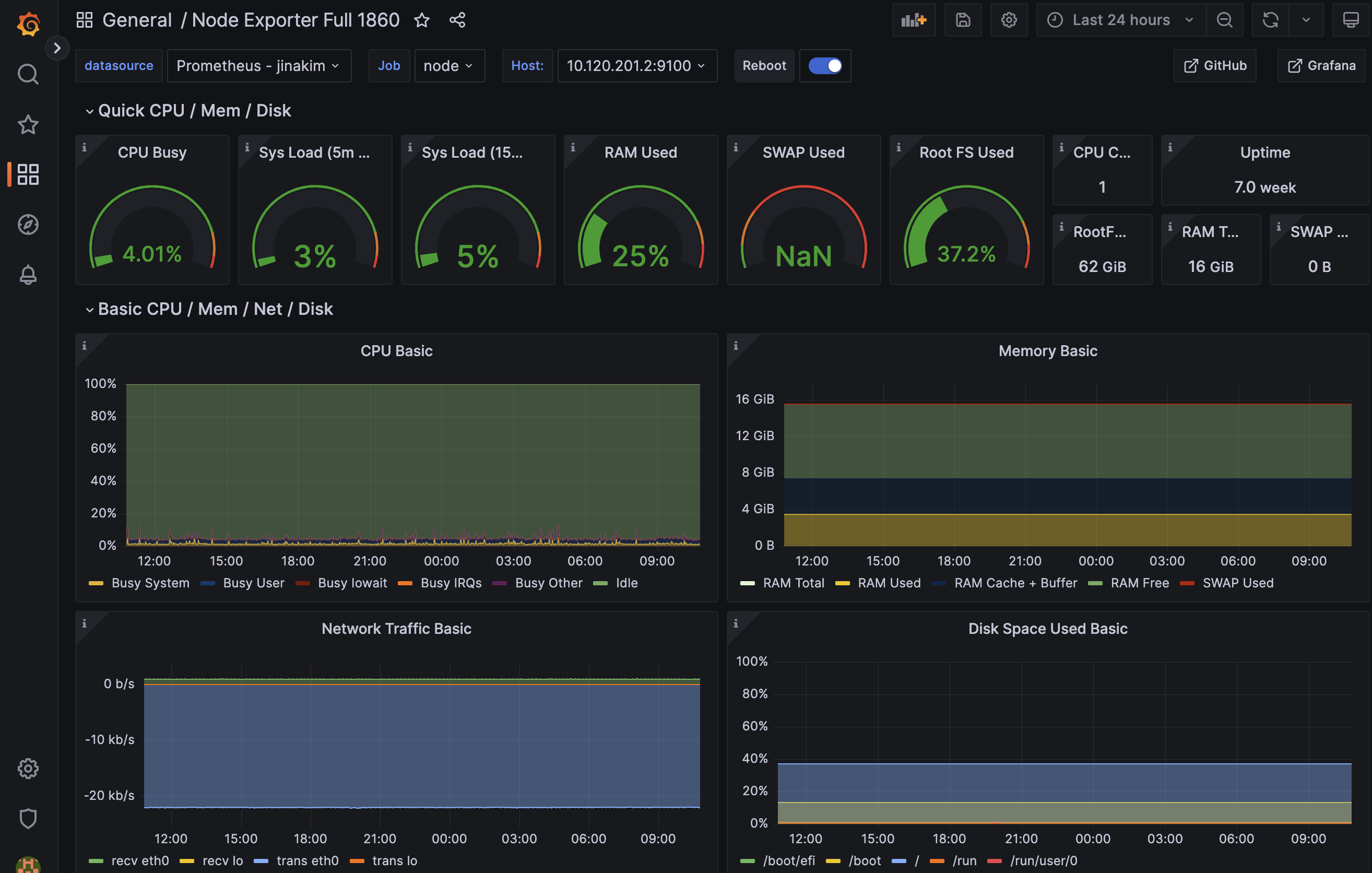1372x873 pixels.
Task: Toggle the Reboot annotation switch
Action: point(824,66)
